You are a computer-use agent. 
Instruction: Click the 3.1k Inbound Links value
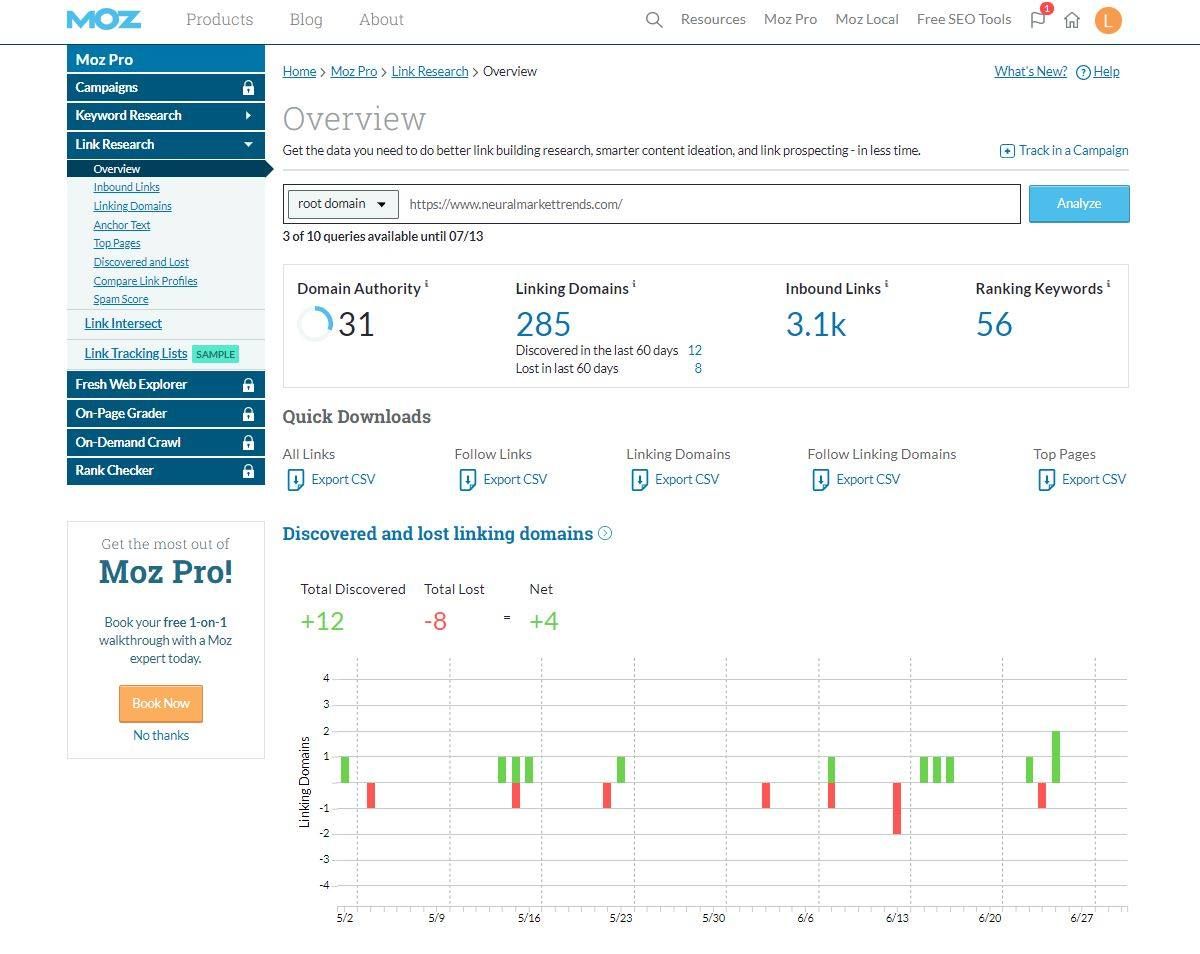pyautogui.click(x=816, y=324)
